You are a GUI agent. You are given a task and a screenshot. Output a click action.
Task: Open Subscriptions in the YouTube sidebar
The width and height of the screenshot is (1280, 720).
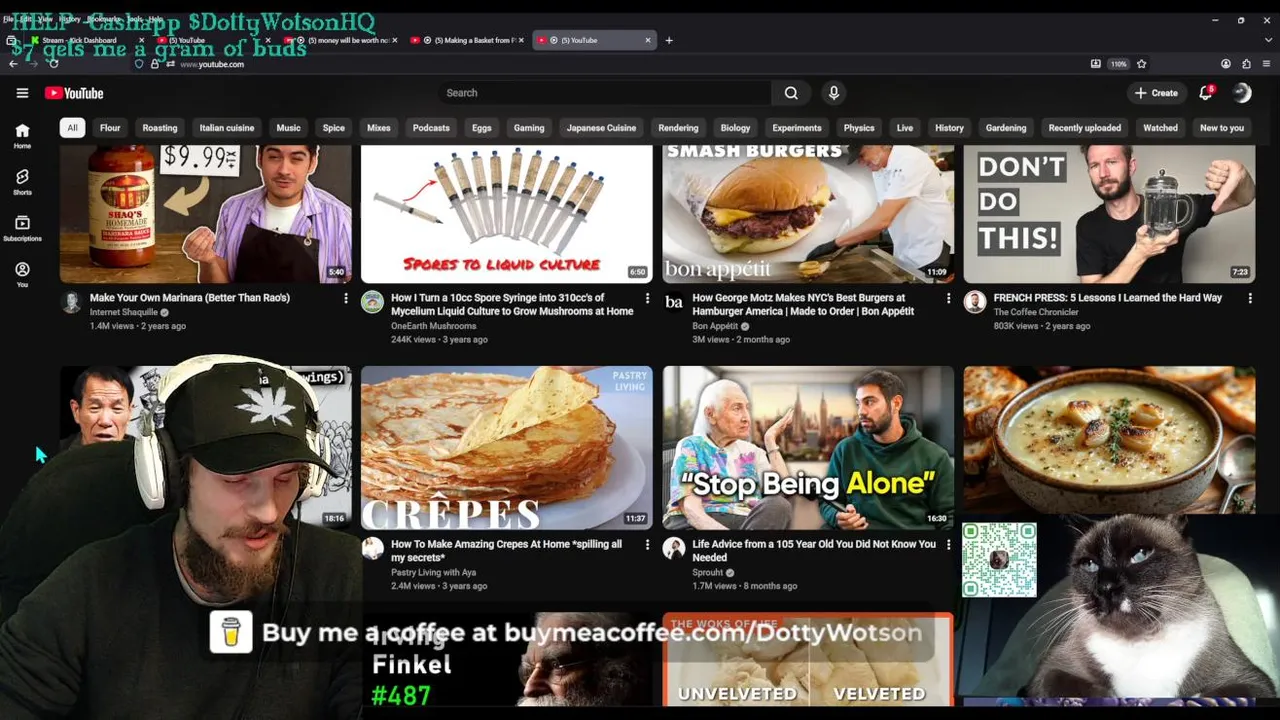(22, 229)
